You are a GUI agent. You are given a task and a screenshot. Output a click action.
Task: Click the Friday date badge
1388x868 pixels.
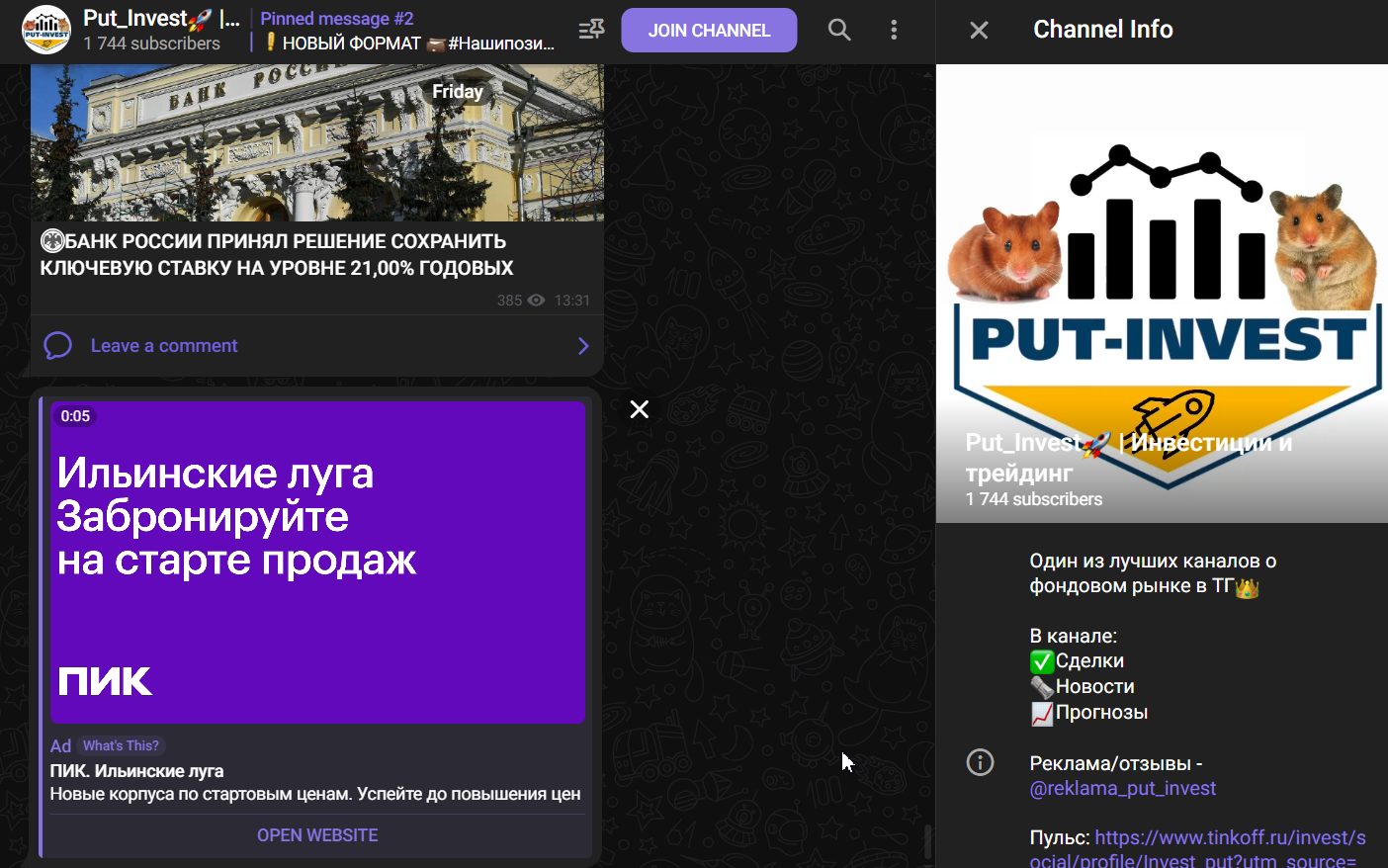point(458,92)
